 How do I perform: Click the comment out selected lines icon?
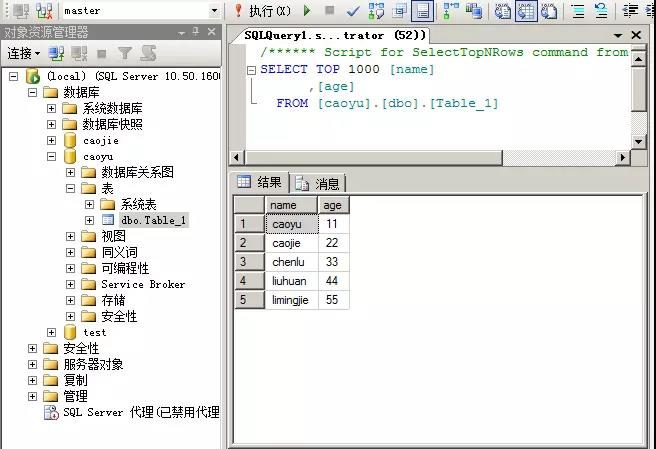[x=579, y=11]
